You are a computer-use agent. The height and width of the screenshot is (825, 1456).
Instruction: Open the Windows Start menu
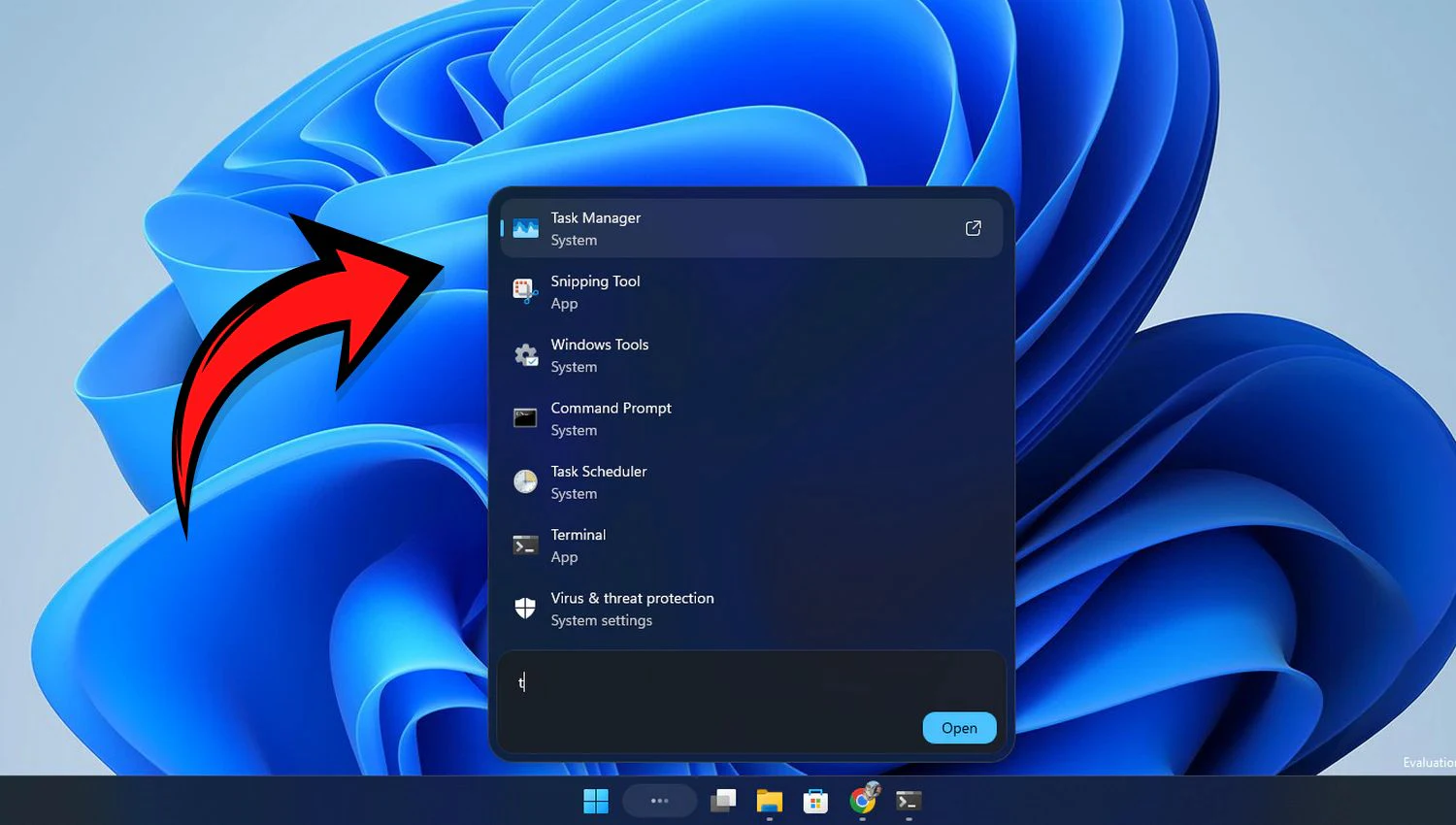click(x=596, y=801)
